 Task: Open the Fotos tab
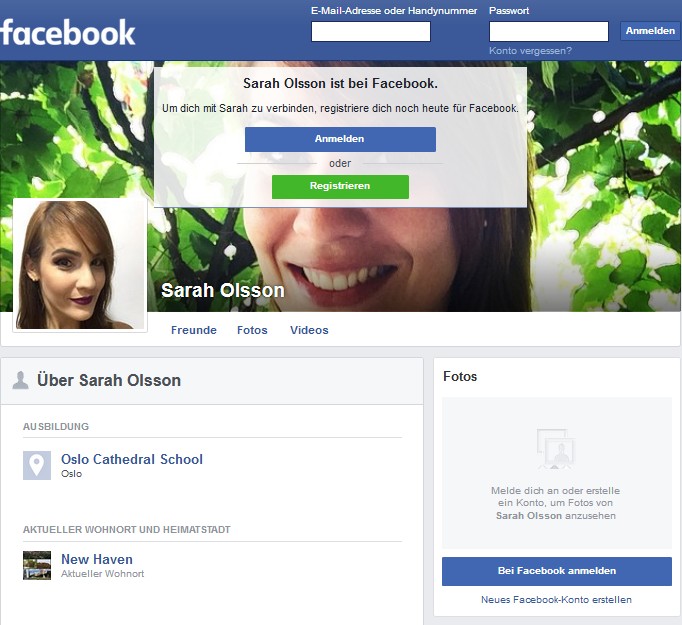coord(252,330)
